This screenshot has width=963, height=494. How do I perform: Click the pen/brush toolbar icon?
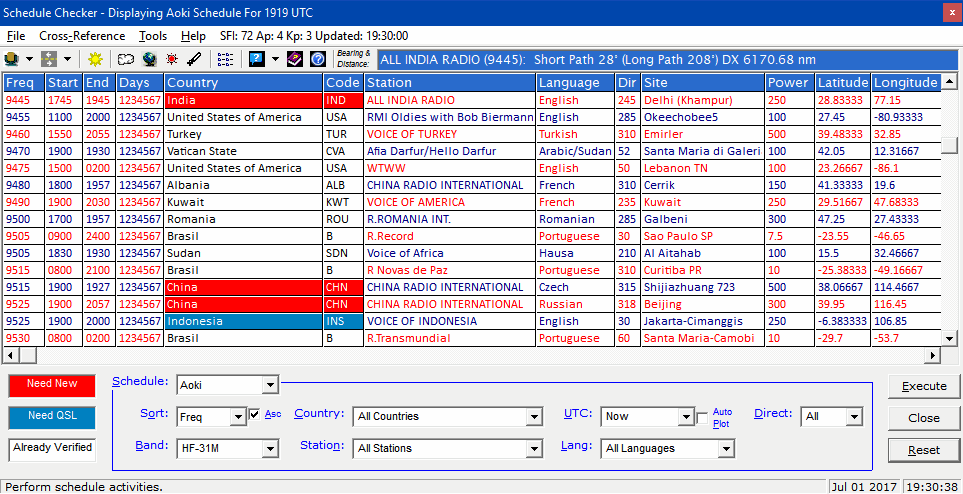194,59
